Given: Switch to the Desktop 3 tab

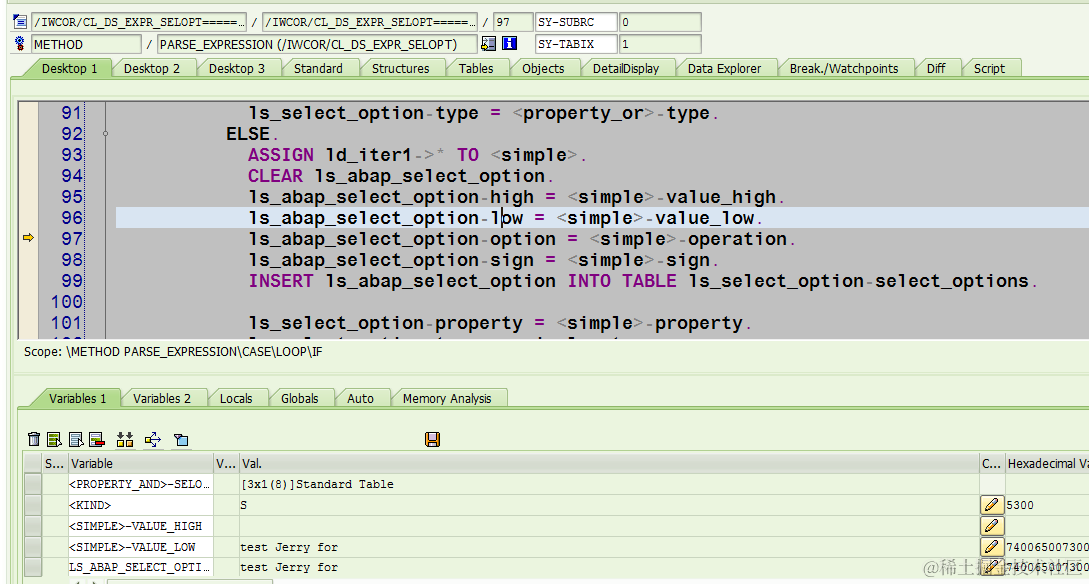Looking at the screenshot, I should pyautogui.click(x=237, y=68).
